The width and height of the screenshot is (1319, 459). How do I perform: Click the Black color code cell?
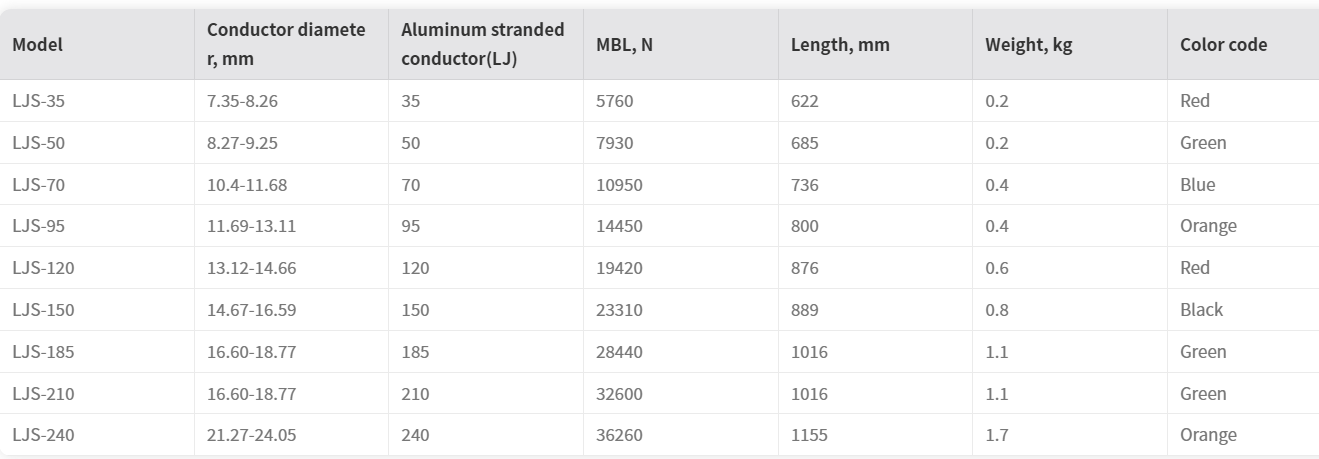tap(1201, 310)
